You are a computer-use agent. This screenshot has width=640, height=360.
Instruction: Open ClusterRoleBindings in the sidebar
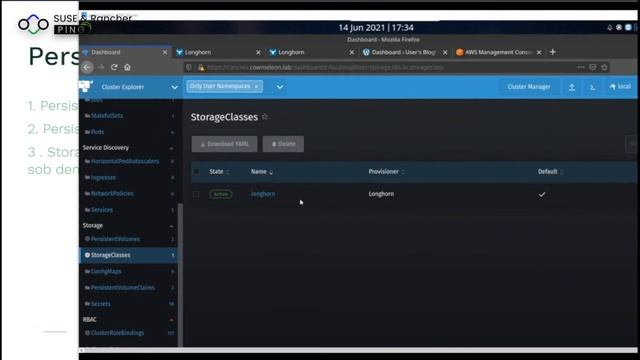click(x=117, y=333)
